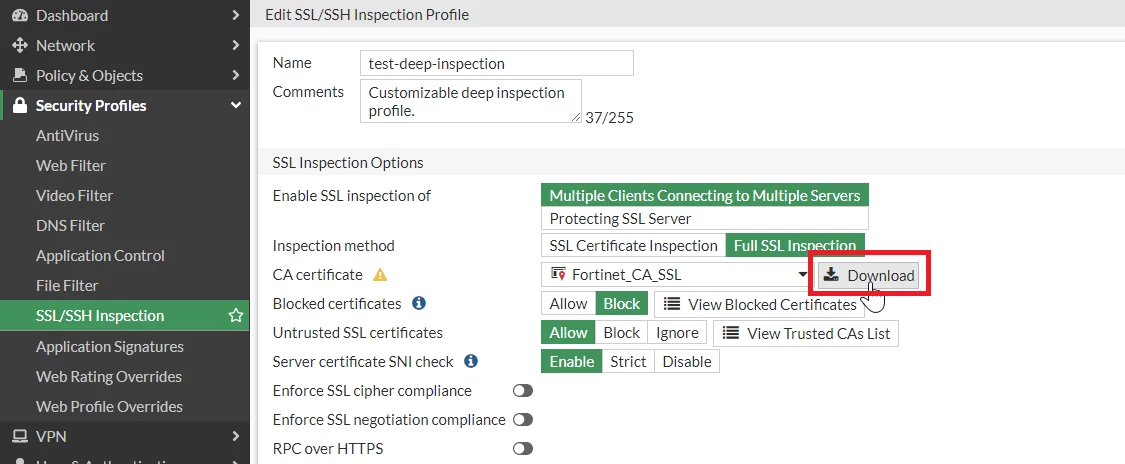Toggle Enforce SSL cipher compliance
Image resolution: width=1125 pixels, height=464 pixels.
tap(523, 391)
